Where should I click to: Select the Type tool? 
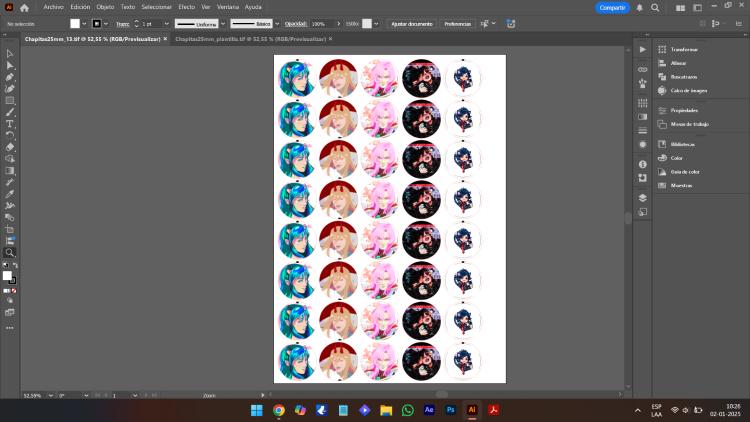tap(10, 124)
